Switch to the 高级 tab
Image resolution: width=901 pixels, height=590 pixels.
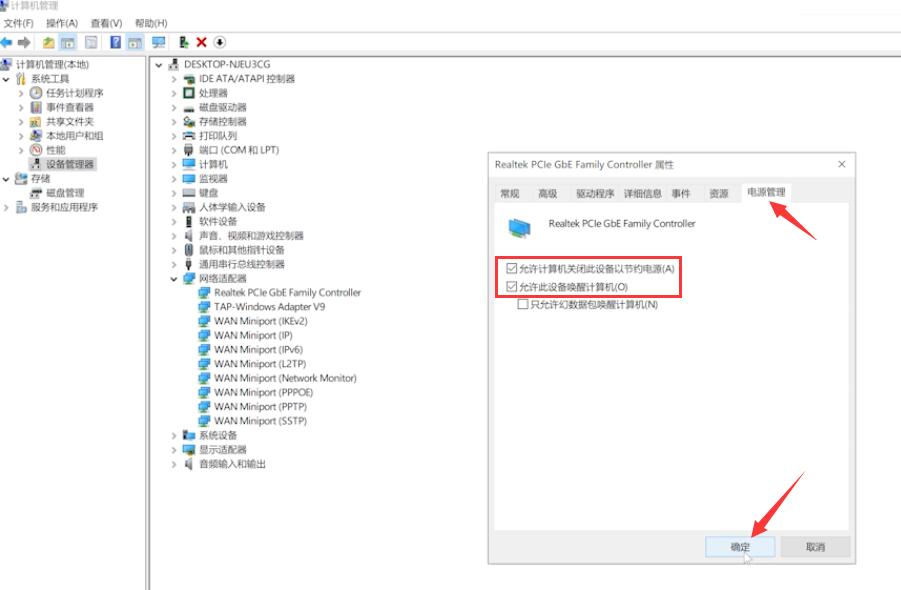(x=548, y=194)
